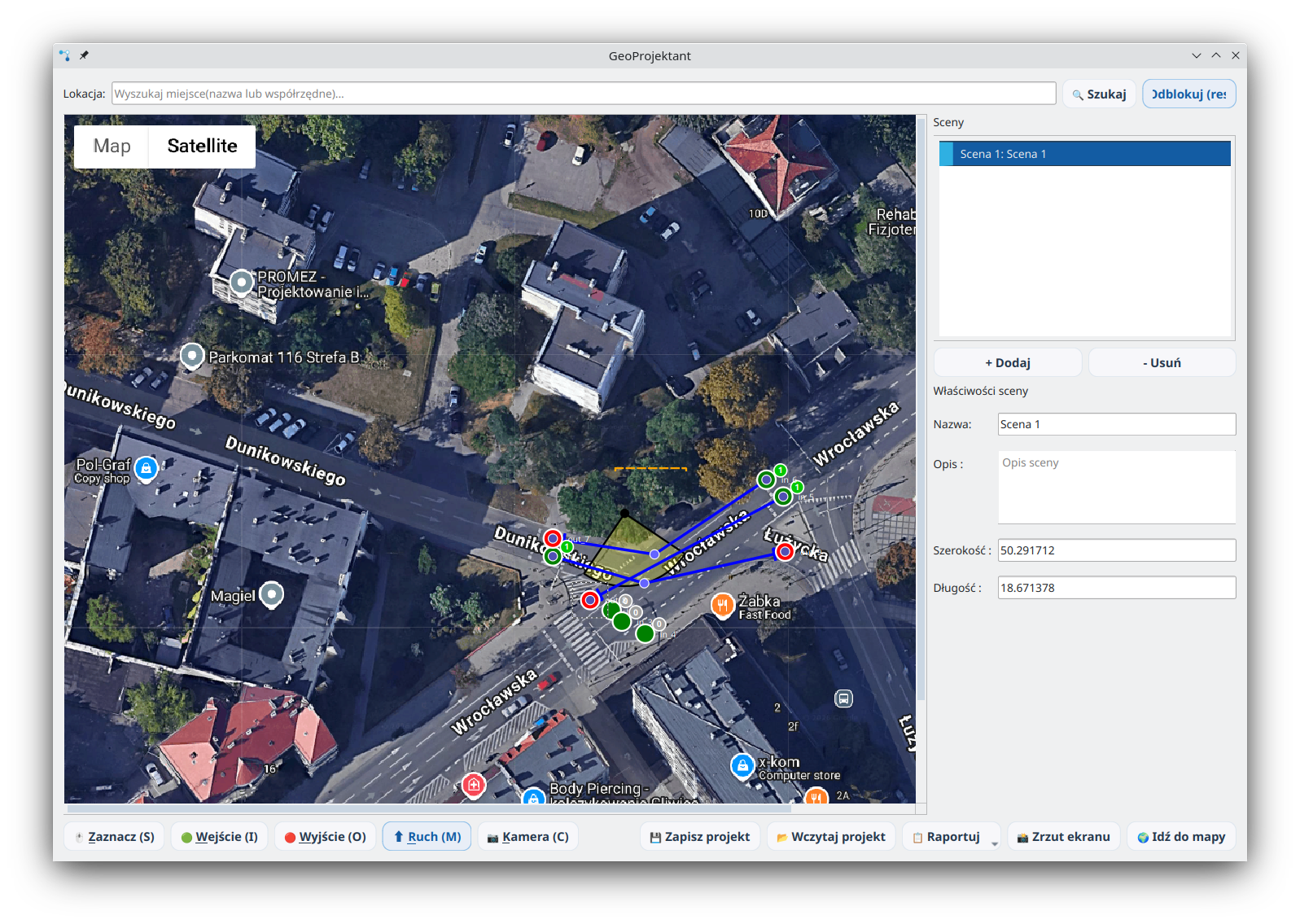Image resolution: width=1300 pixels, height=924 pixels.
Task: Open the Raportuj dropdown arrow
Action: (995, 843)
